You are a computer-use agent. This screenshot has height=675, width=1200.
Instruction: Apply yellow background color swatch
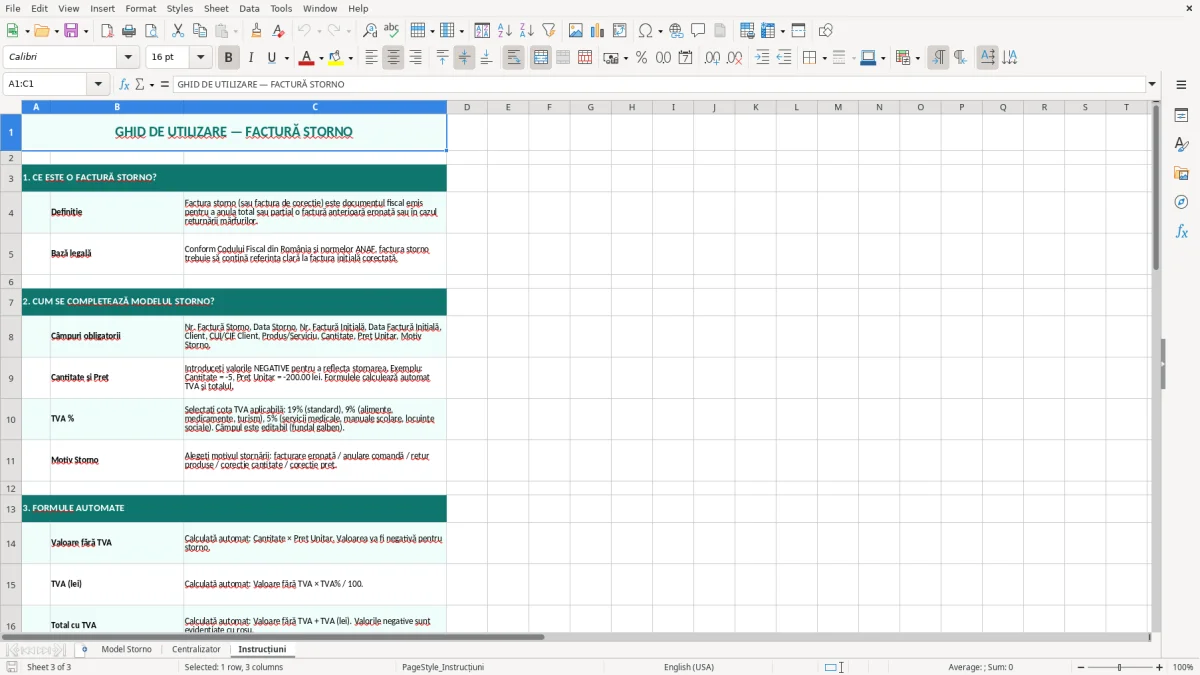coord(336,58)
